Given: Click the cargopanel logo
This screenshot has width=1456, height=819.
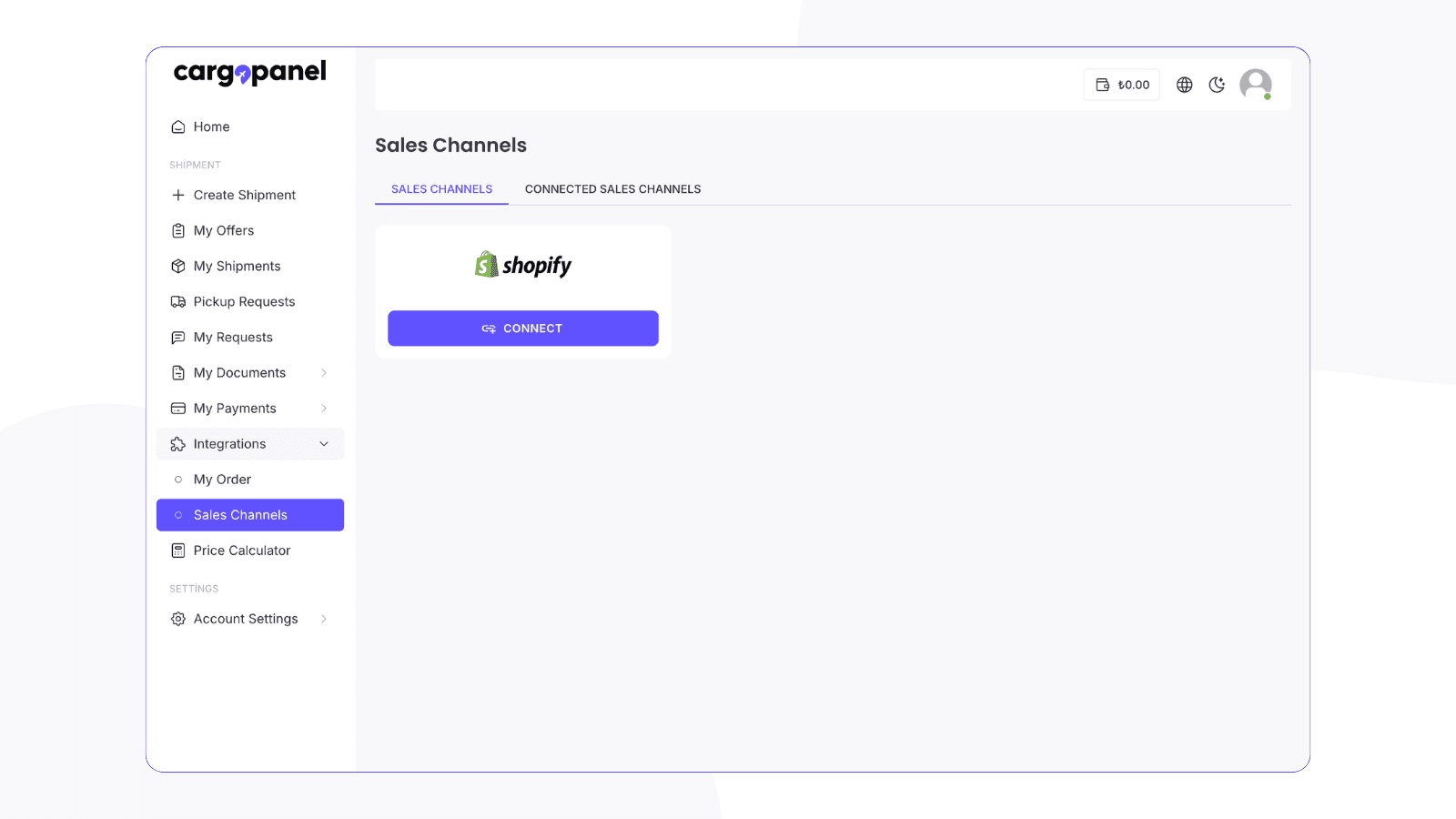Looking at the screenshot, I should point(249,72).
